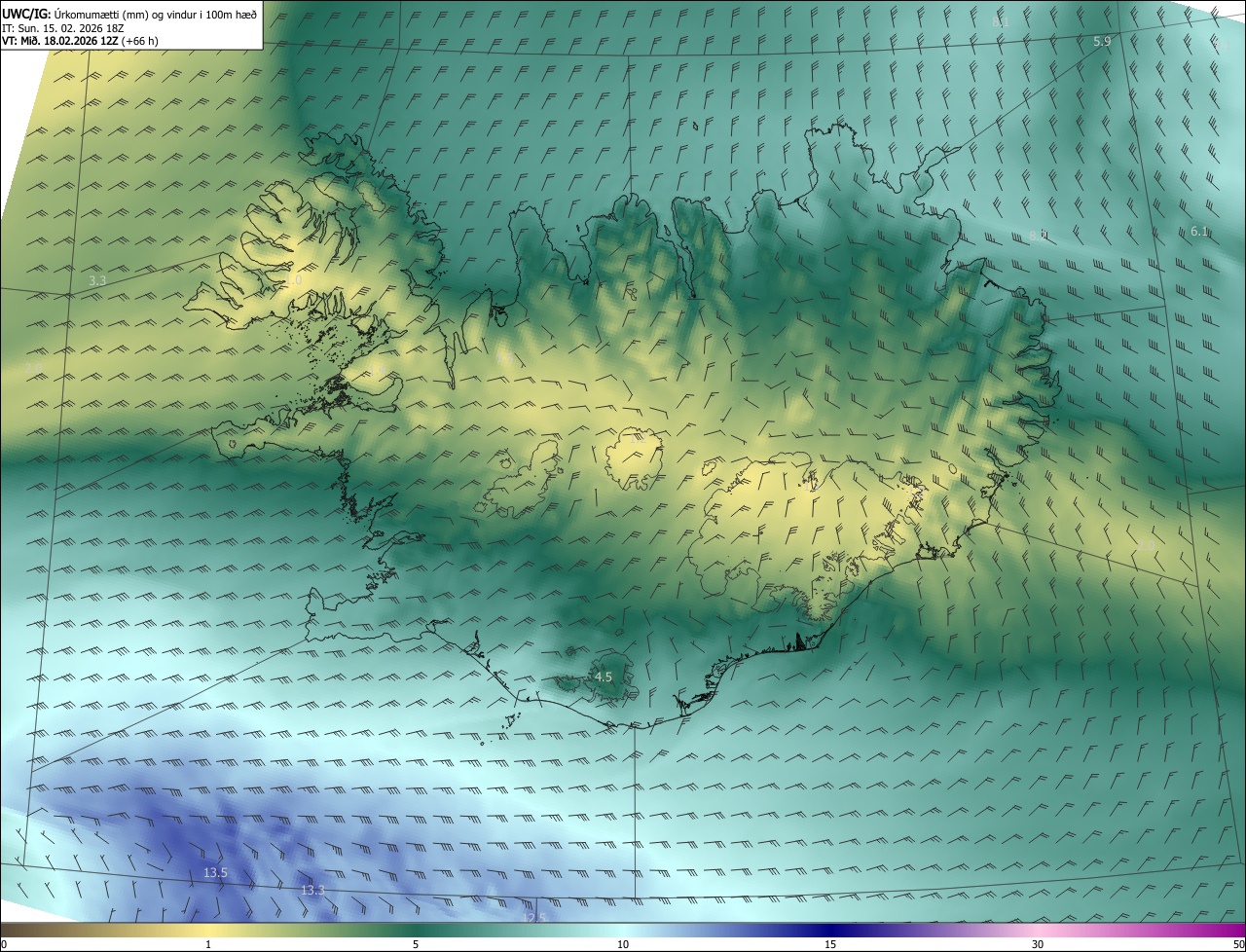
Task: Click the 'UWC/IG: Úrkomumætti (mm)' title line
Action: [129, 14]
